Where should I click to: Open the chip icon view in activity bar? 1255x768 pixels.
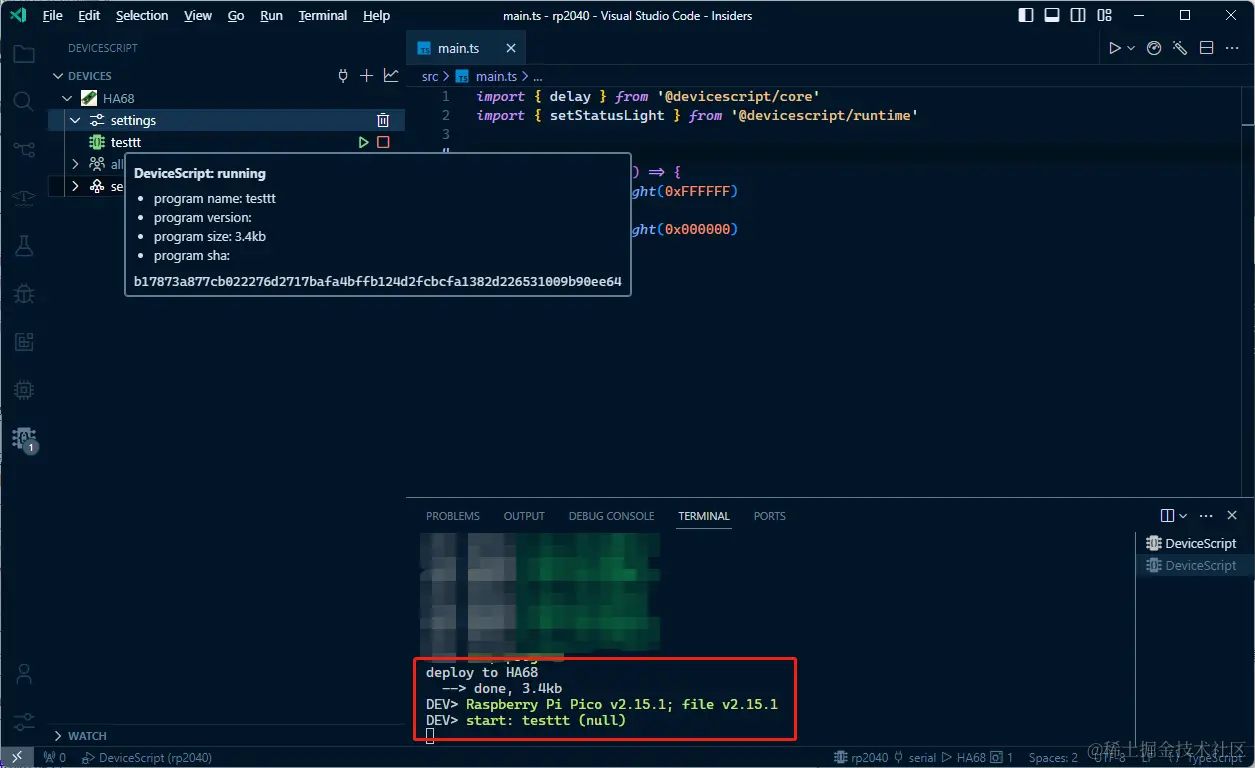point(23,389)
